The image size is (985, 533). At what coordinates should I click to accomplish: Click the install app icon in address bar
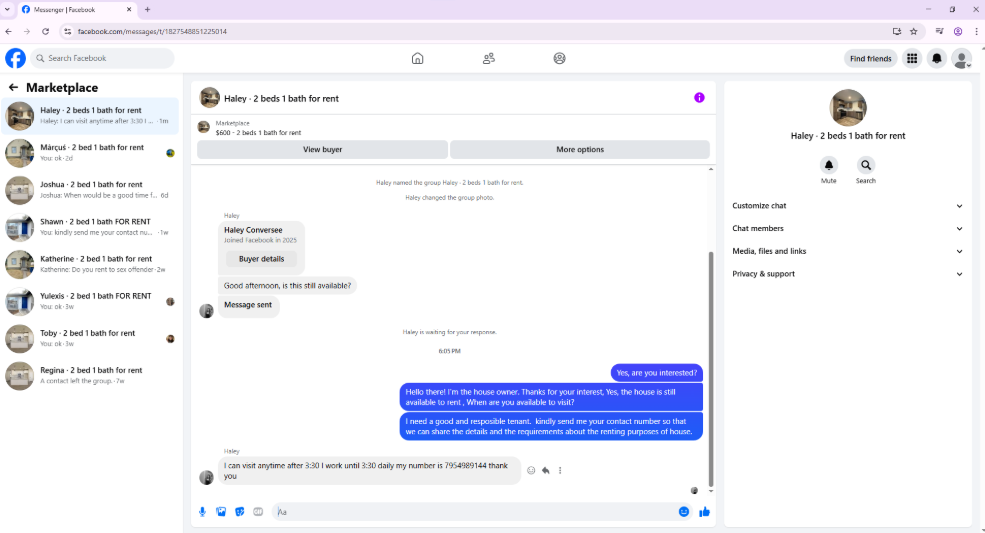pos(897,31)
